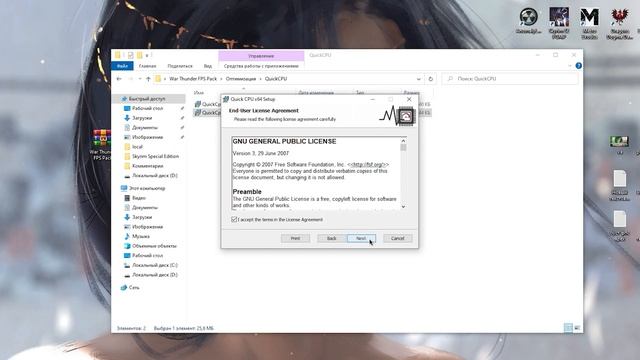The height and width of the screenshot is (360, 640).
Task: Click the Next button in setup
Action: [361, 238]
